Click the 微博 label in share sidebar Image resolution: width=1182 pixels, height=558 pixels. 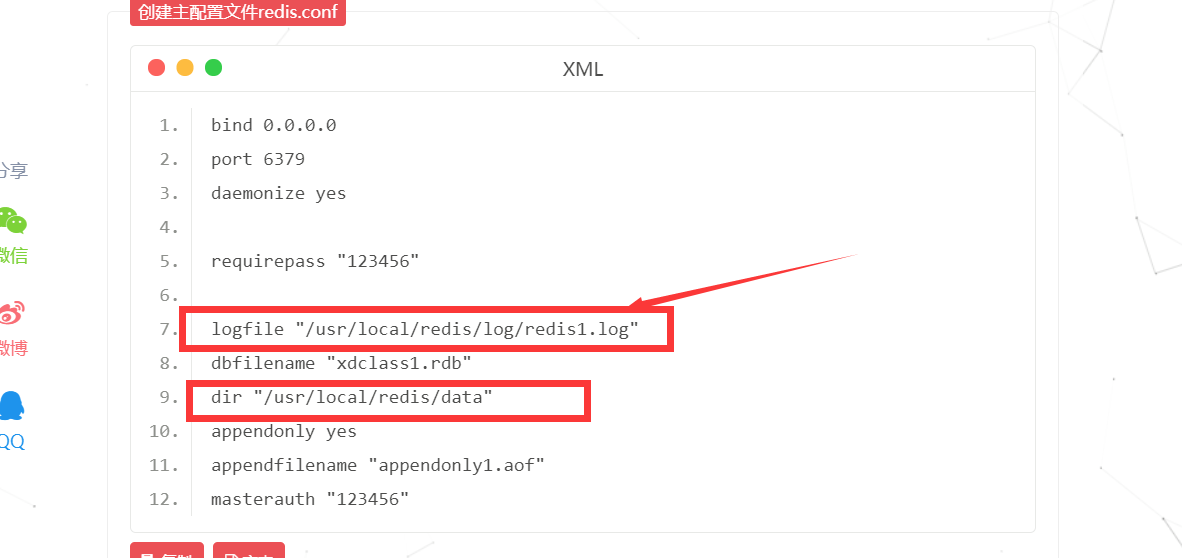click(x=13, y=348)
